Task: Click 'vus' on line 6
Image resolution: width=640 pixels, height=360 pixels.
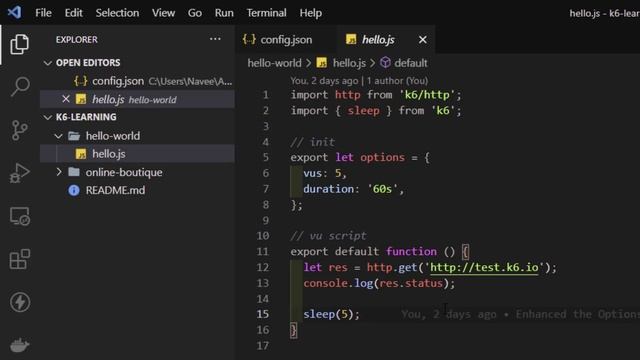Action: tap(313, 173)
